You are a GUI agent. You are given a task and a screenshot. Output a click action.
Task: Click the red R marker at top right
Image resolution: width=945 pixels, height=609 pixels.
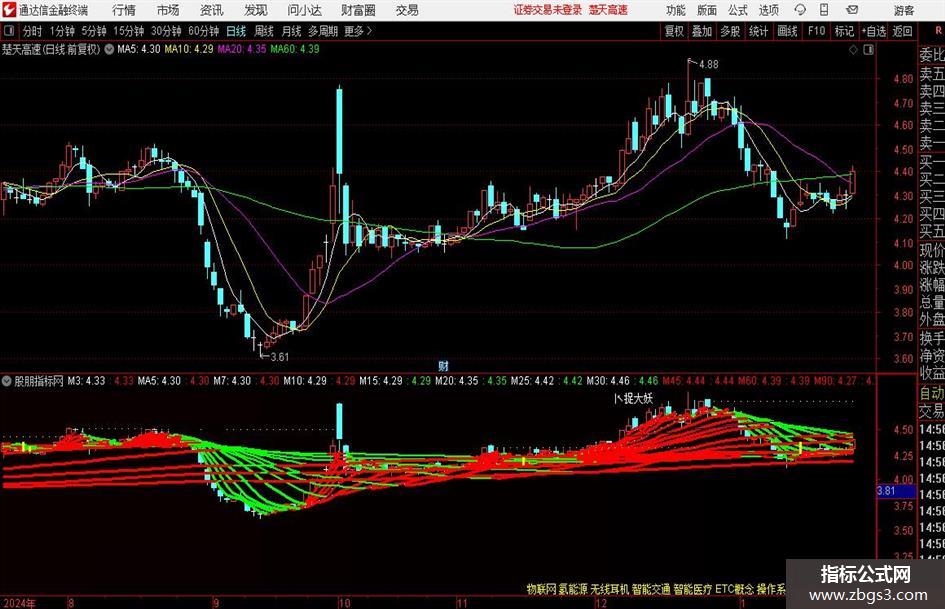click(938, 30)
